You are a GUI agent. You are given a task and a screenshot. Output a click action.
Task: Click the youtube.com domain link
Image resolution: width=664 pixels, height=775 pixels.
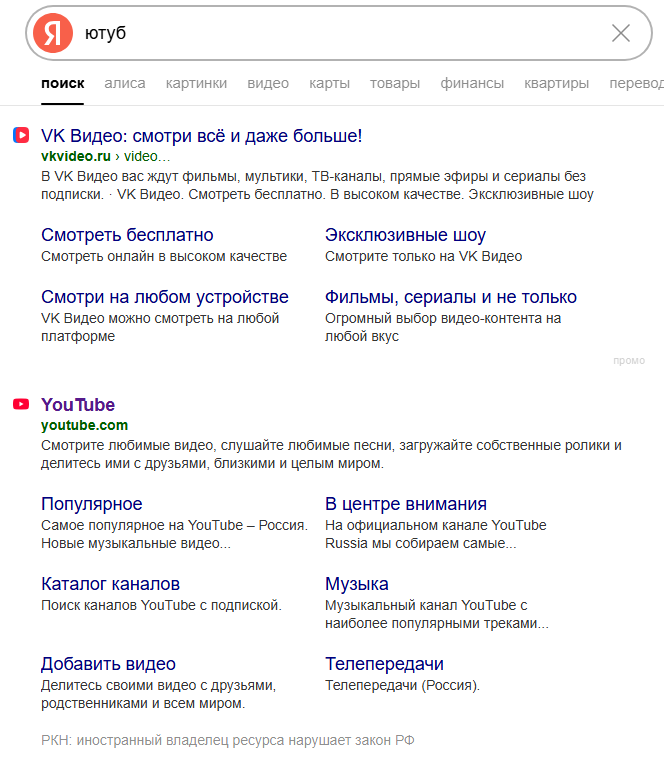pos(85,425)
